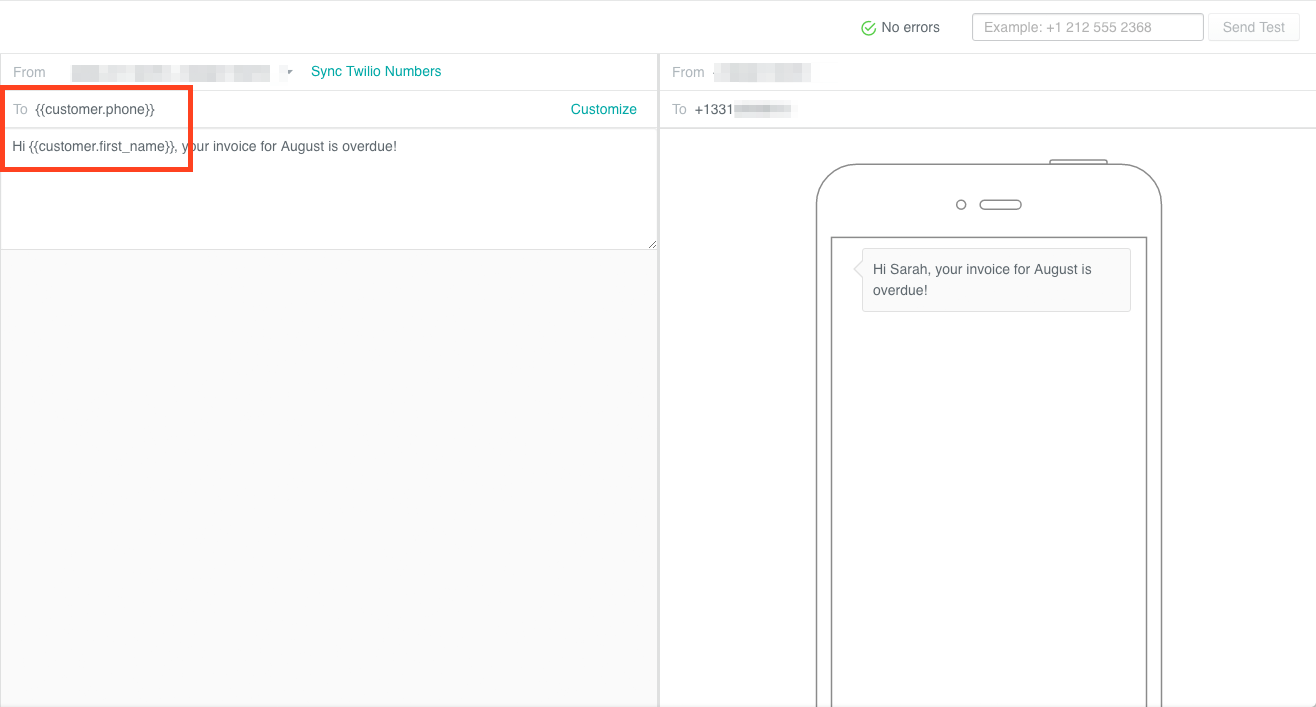Click the rendered message bubble in preview
The width and height of the screenshot is (1316, 707).
coord(995,280)
